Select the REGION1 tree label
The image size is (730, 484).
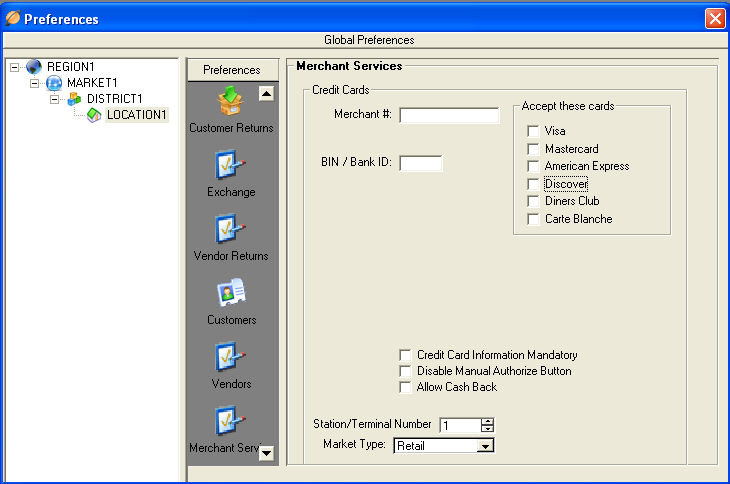tap(71, 67)
